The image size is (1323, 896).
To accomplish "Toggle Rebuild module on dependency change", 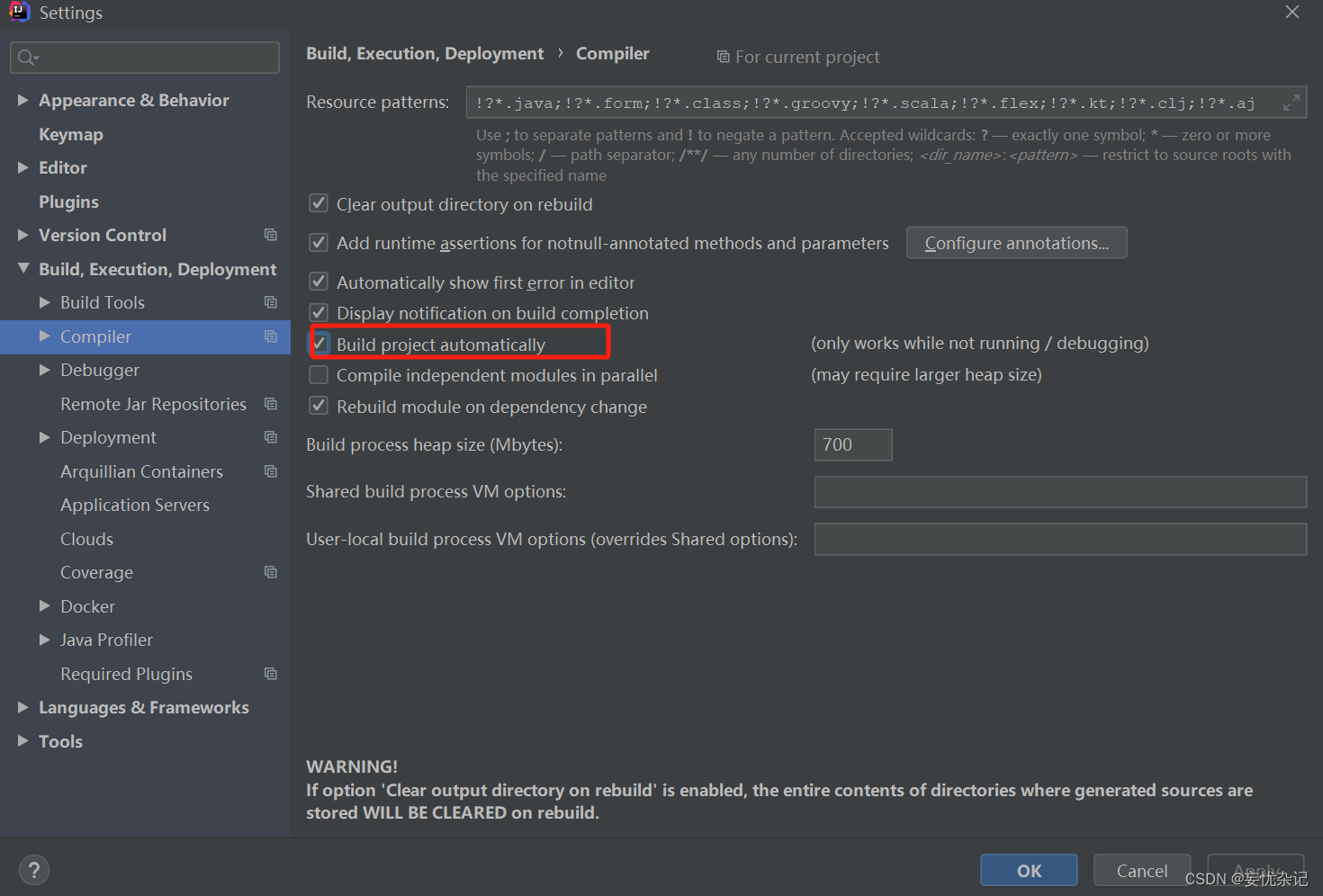I will (319, 406).
